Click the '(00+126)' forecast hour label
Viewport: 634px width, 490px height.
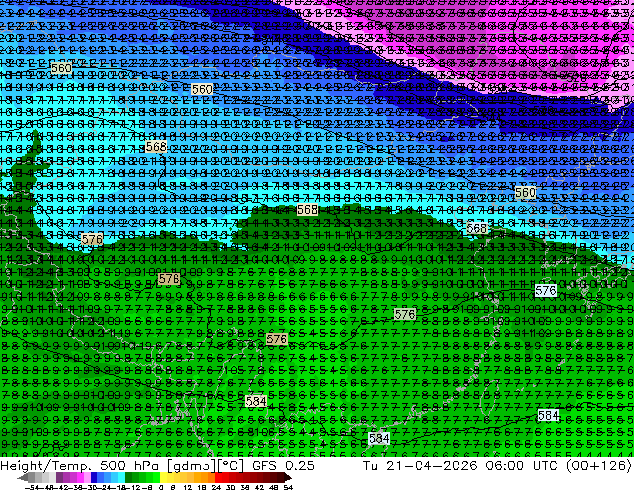(599, 466)
